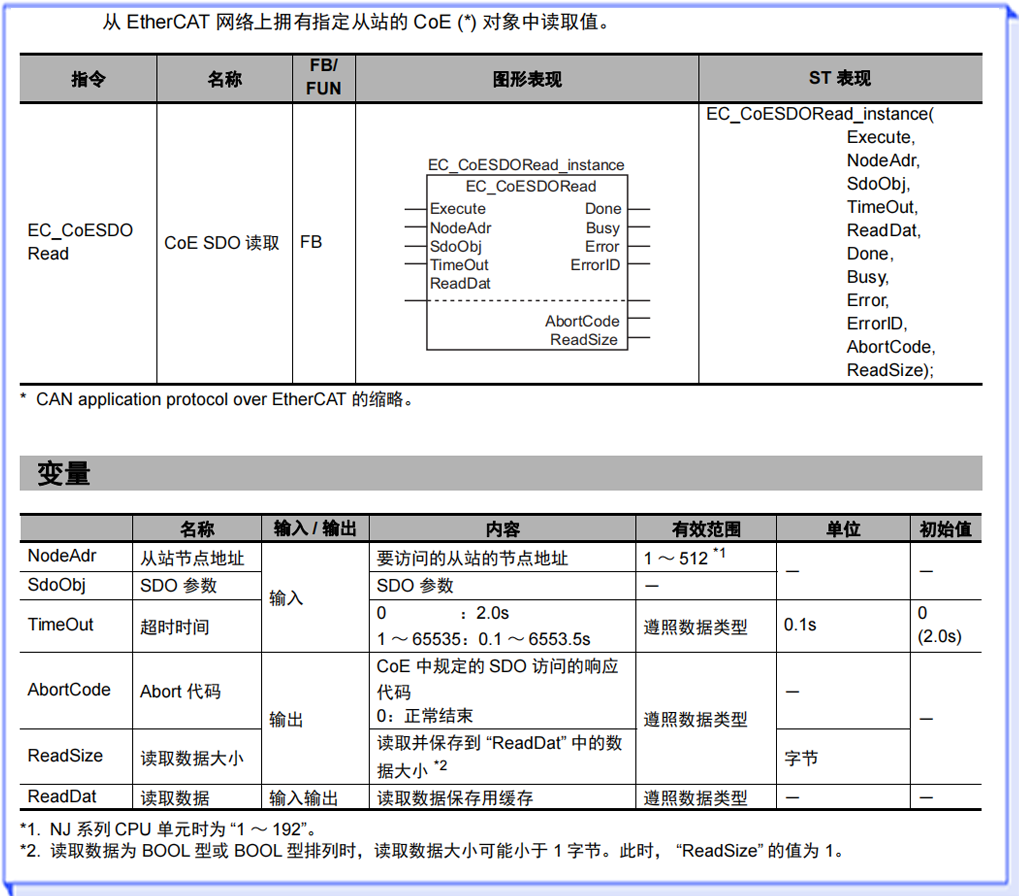Click the CAN application protocol footnote
This screenshot has height=896, width=1019.
point(217,400)
